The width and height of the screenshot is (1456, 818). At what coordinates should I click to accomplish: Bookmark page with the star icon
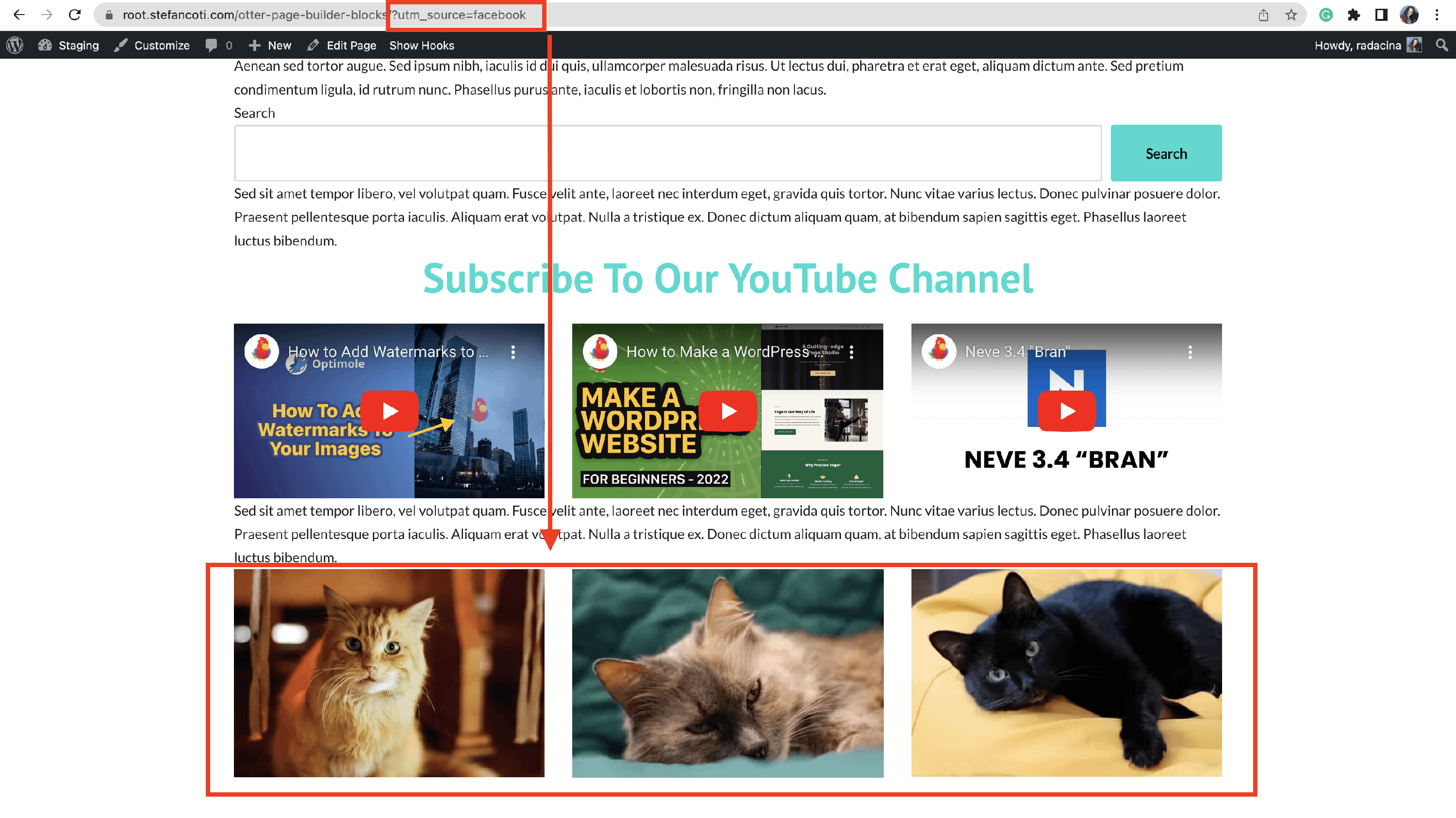pos(1291,15)
